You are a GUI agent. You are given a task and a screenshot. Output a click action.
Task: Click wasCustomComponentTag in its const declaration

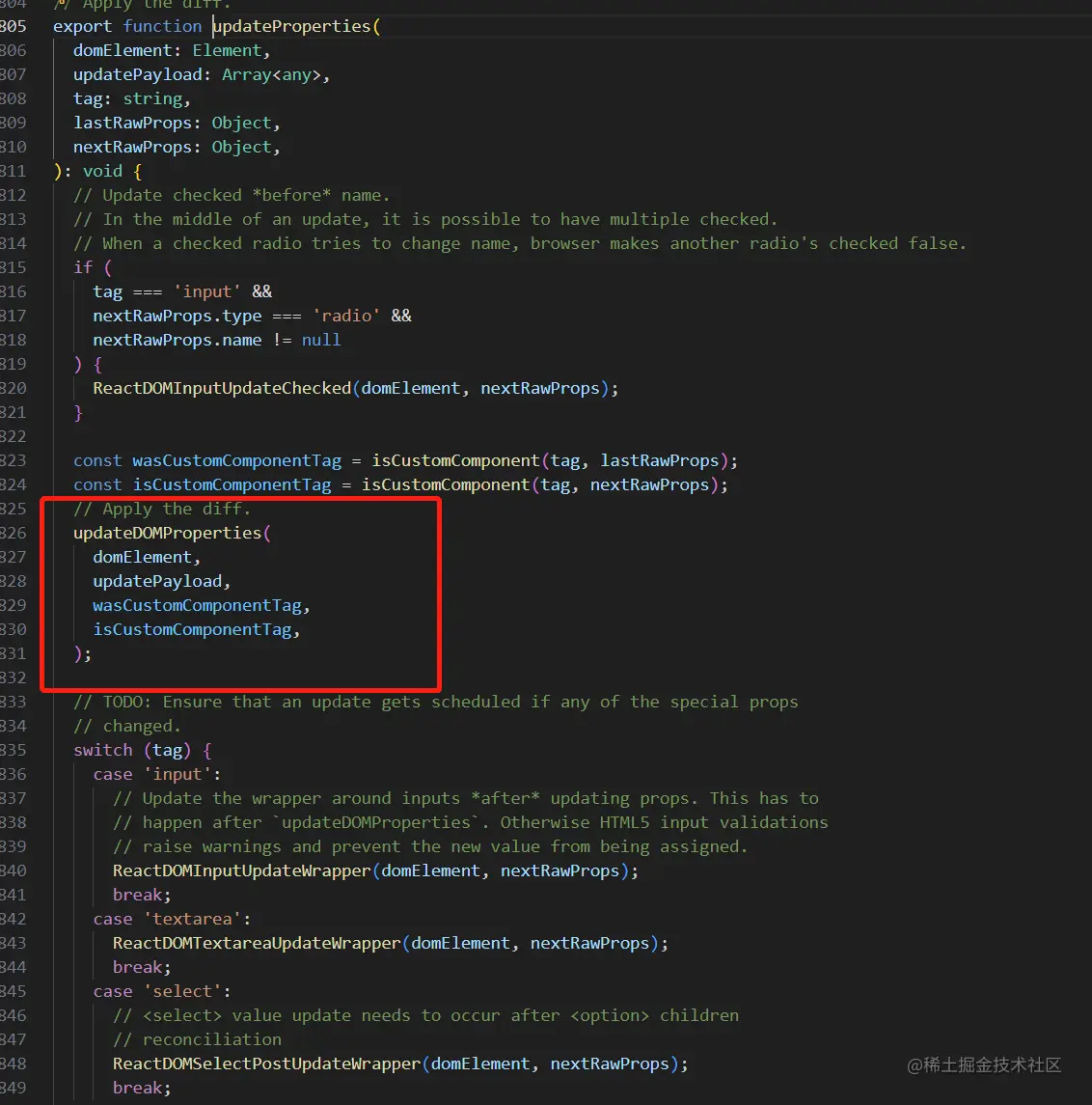point(236,461)
